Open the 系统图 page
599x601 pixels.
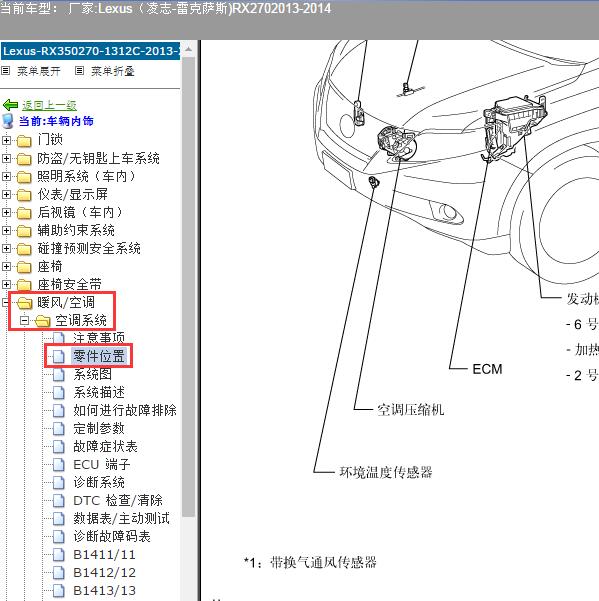pos(92,374)
